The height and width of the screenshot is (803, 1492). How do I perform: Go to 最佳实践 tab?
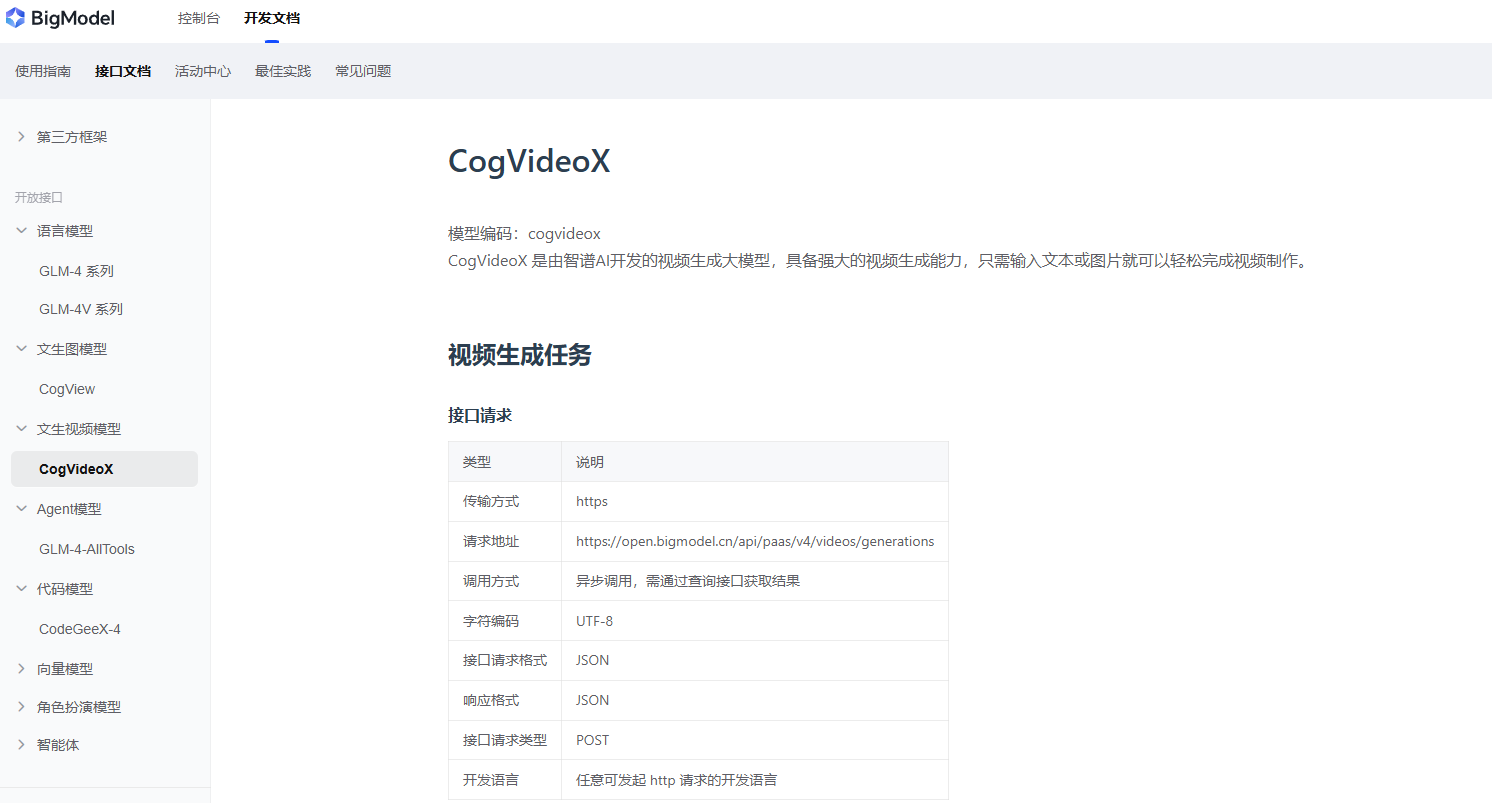pos(283,71)
